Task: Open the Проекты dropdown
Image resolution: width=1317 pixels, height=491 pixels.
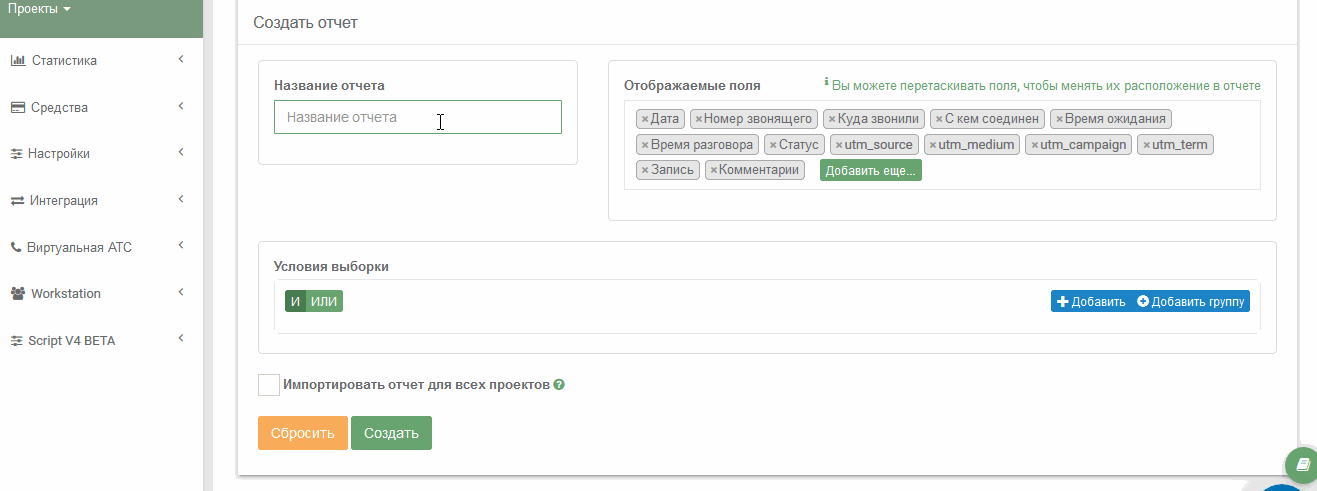Action: 40,10
